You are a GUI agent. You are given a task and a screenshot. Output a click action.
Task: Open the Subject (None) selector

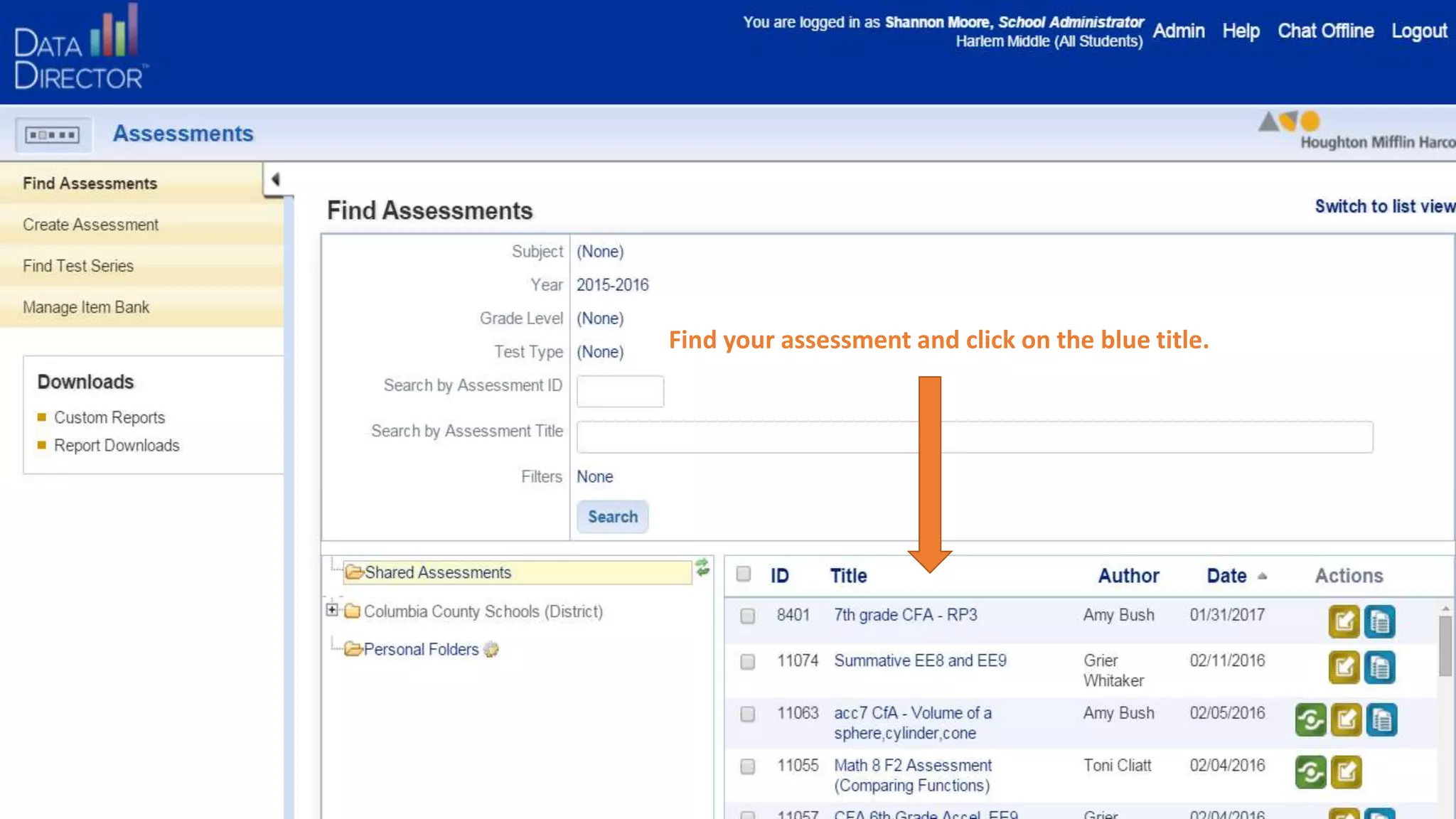[600, 252]
